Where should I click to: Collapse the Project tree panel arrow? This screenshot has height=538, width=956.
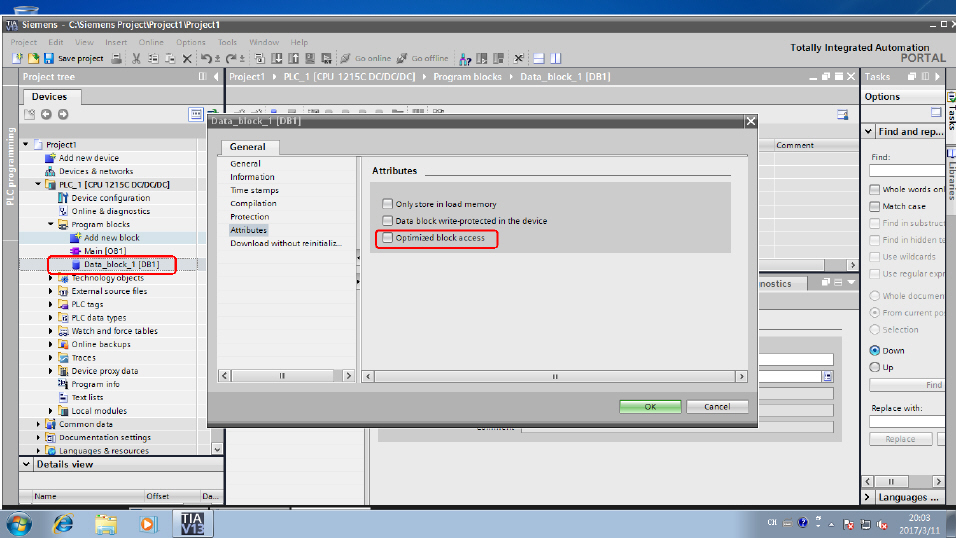(216, 77)
